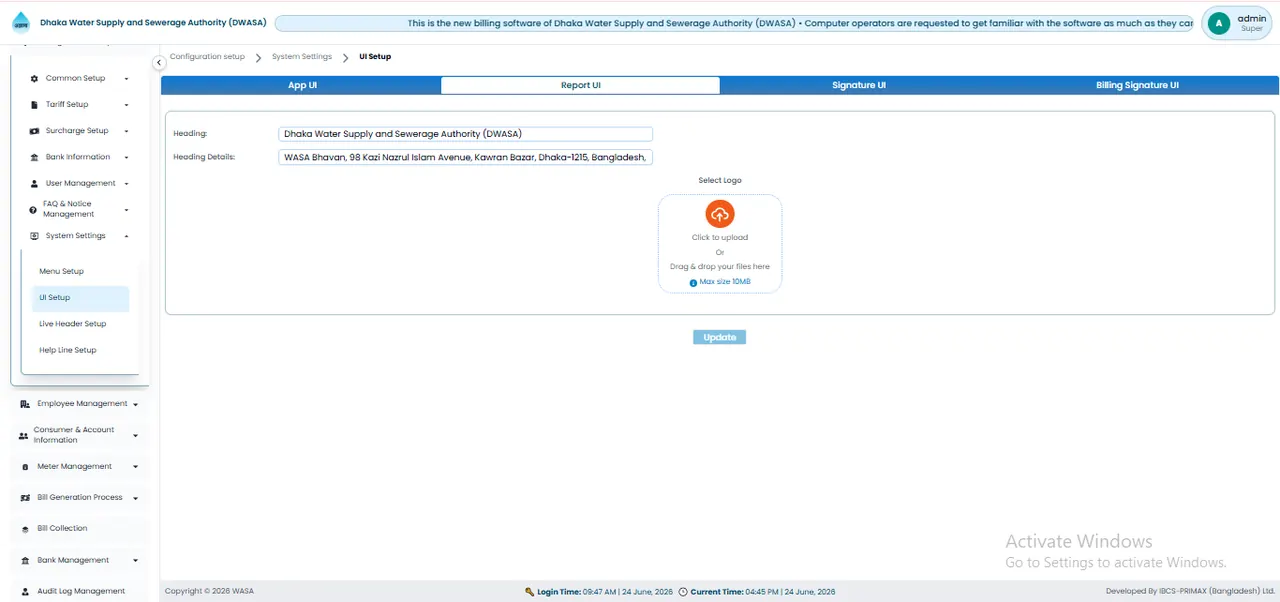Click the Bank Management icon
Viewport: 1280px width, 602px height.
point(25,560)
